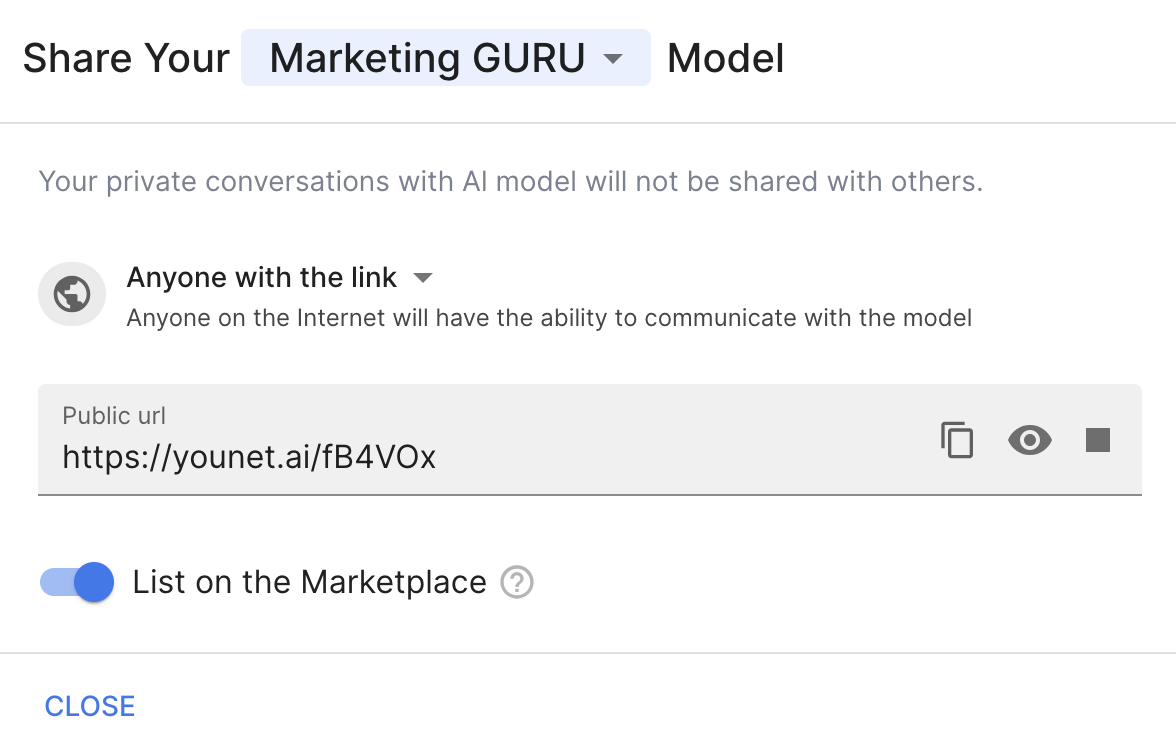
Task: Open help for List on the Marketplace
Action: (x=517, y=583)
